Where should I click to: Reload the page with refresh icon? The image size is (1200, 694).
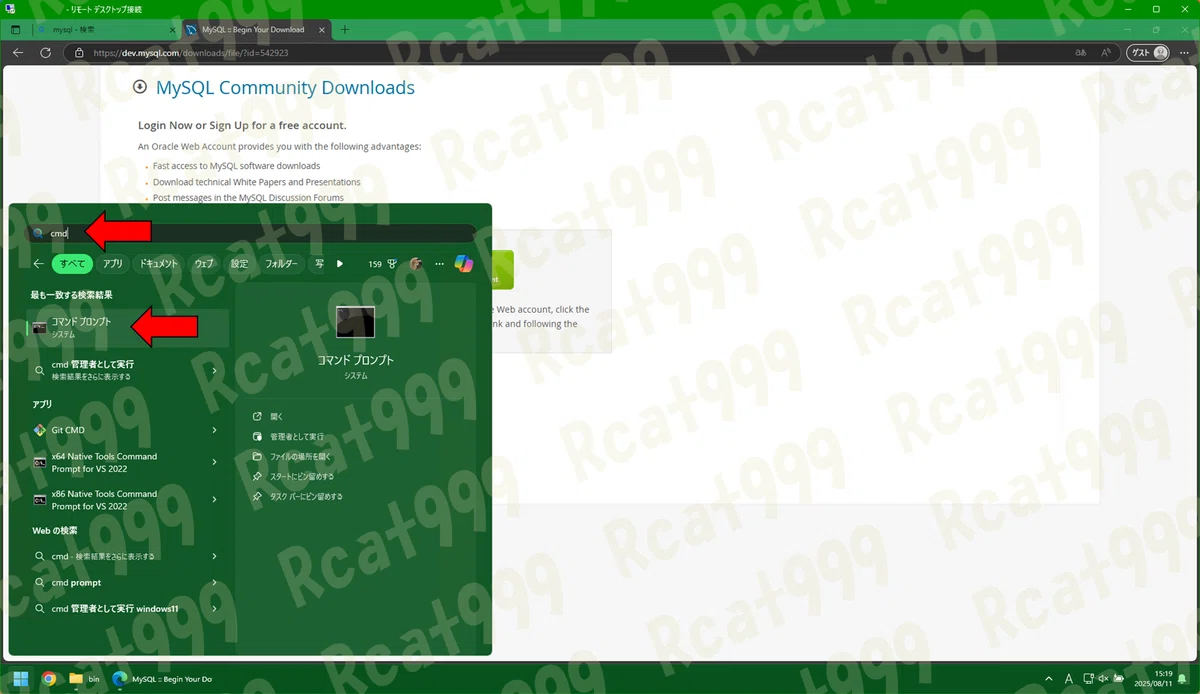45,53
